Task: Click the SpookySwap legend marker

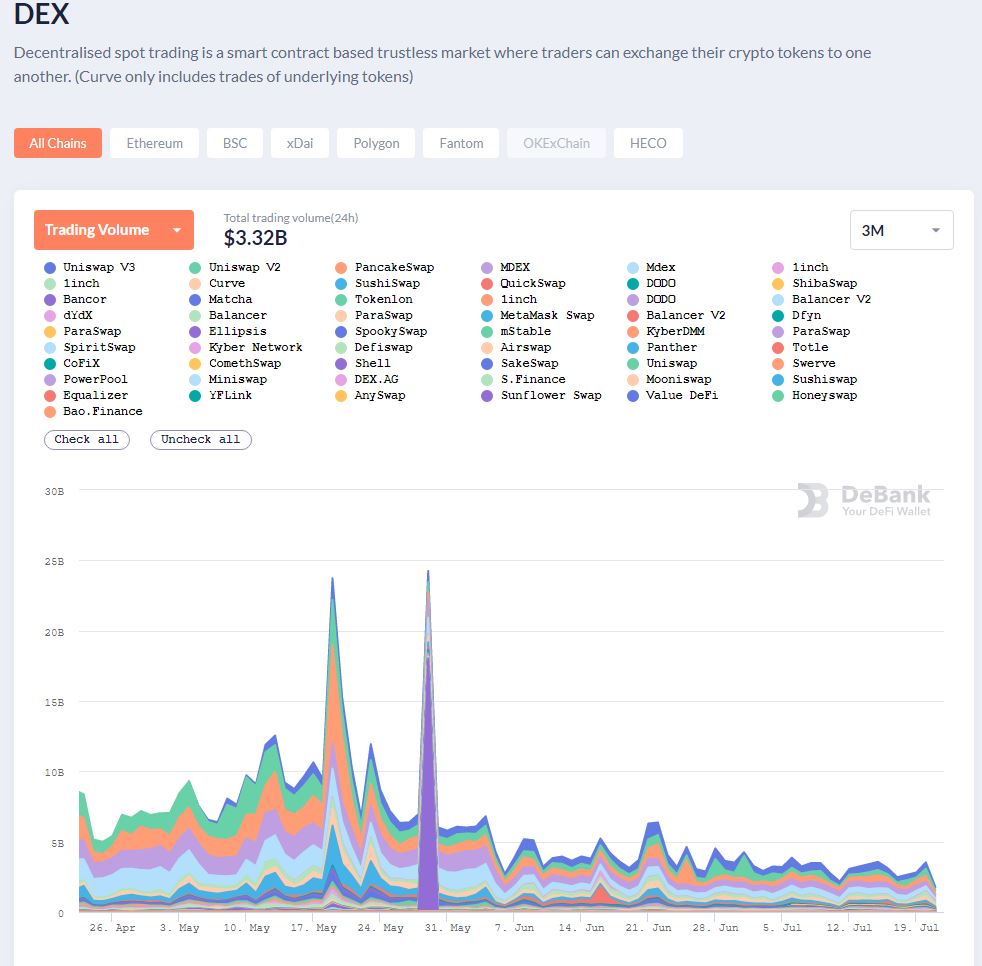Action: point(341,332)
